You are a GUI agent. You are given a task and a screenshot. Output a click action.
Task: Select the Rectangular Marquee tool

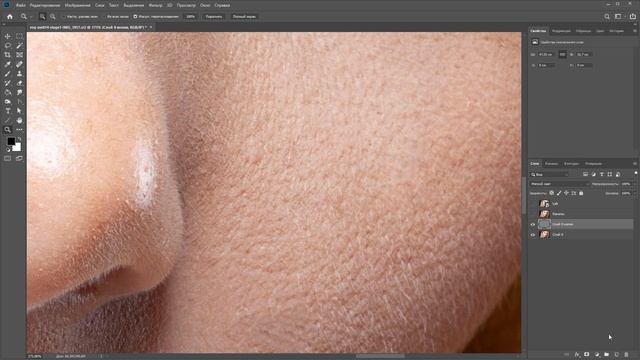point(19,36)
